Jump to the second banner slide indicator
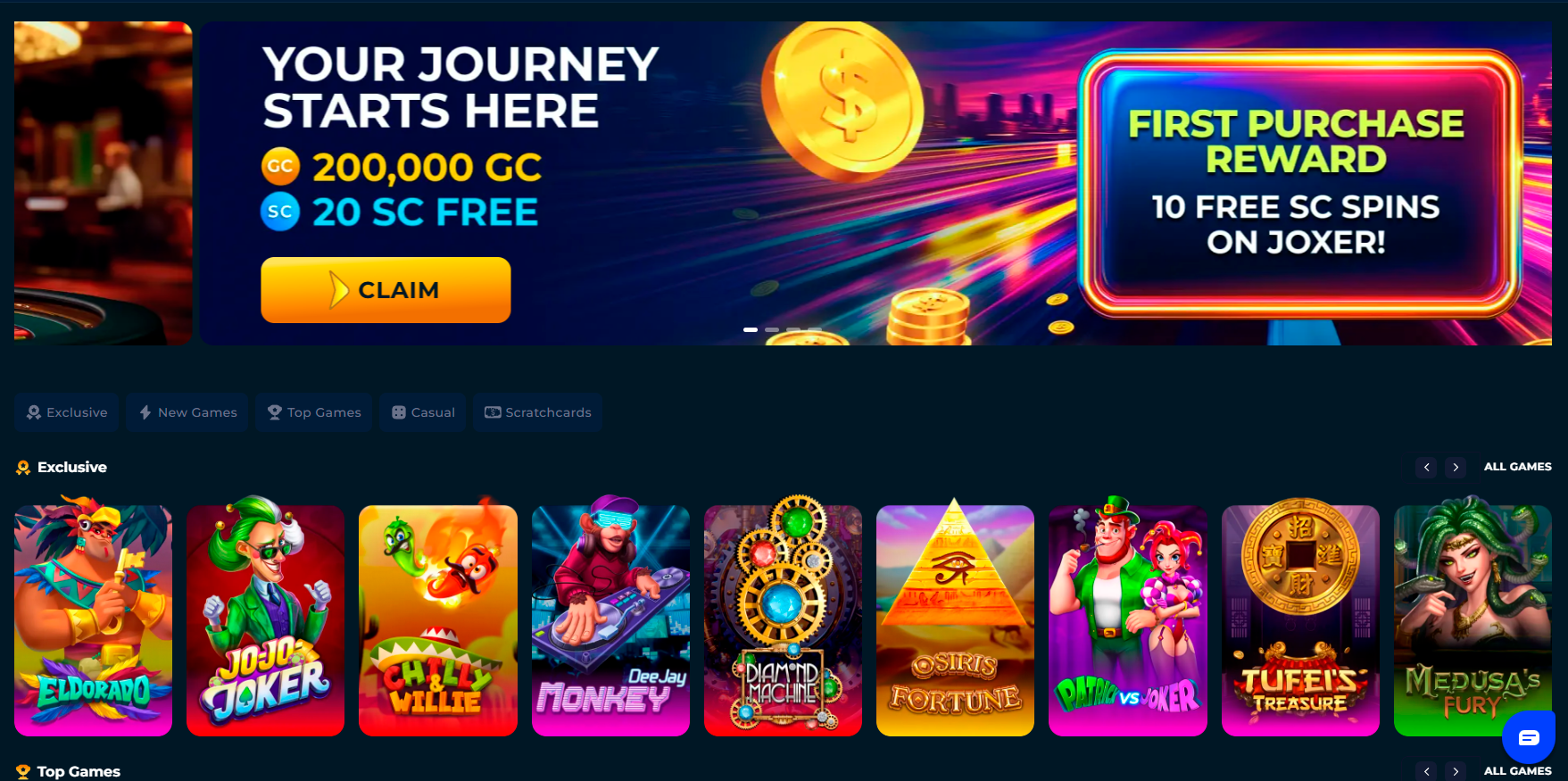The width and height of the screenshot is (1568, 781). coord(772,329)
